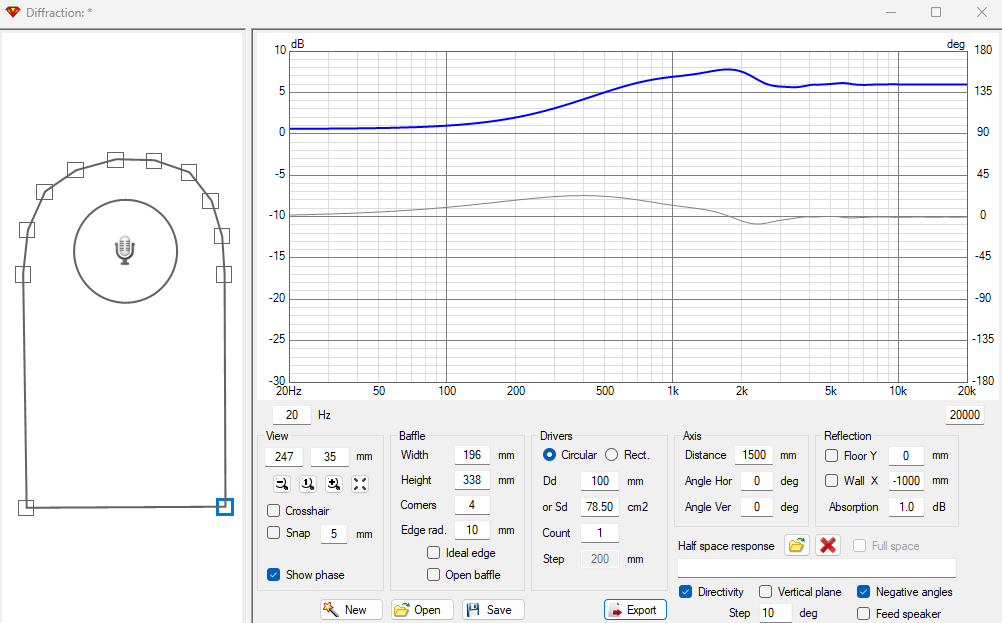Viewport: 1002px width, 623px height.
Task: Click the Snap size 5 mm field
Action: pyautogui.click(x=334, y=534)
